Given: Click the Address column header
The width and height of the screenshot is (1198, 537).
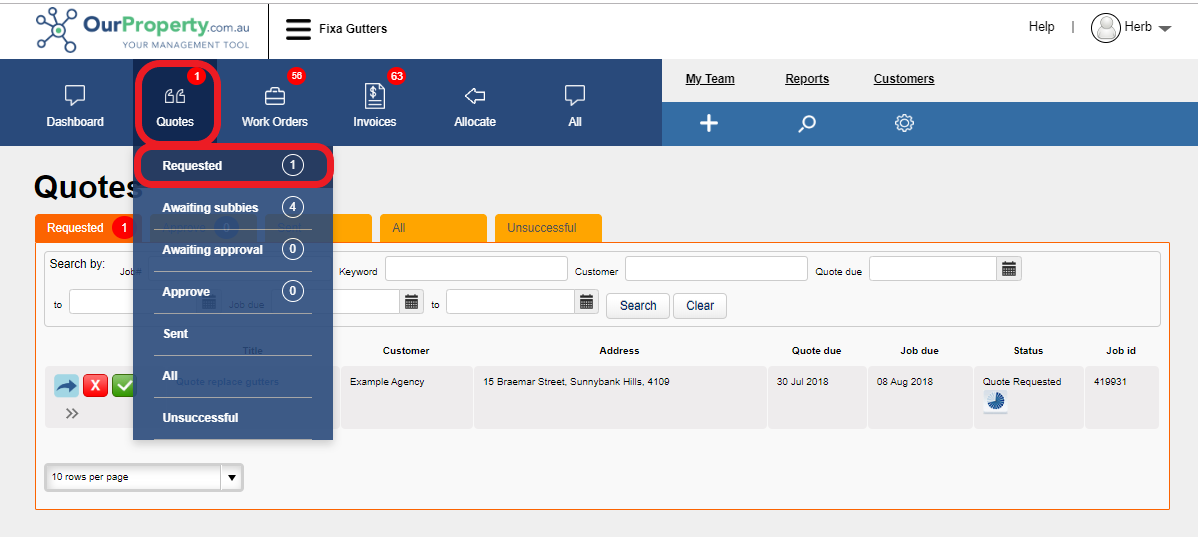Looking at the screenshot, I should pos(620,351).
